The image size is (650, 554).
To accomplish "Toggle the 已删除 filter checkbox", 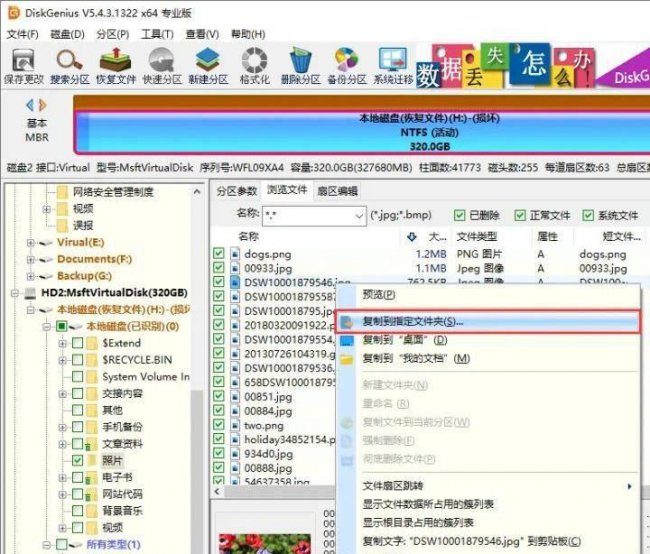I will pos(459,215).
